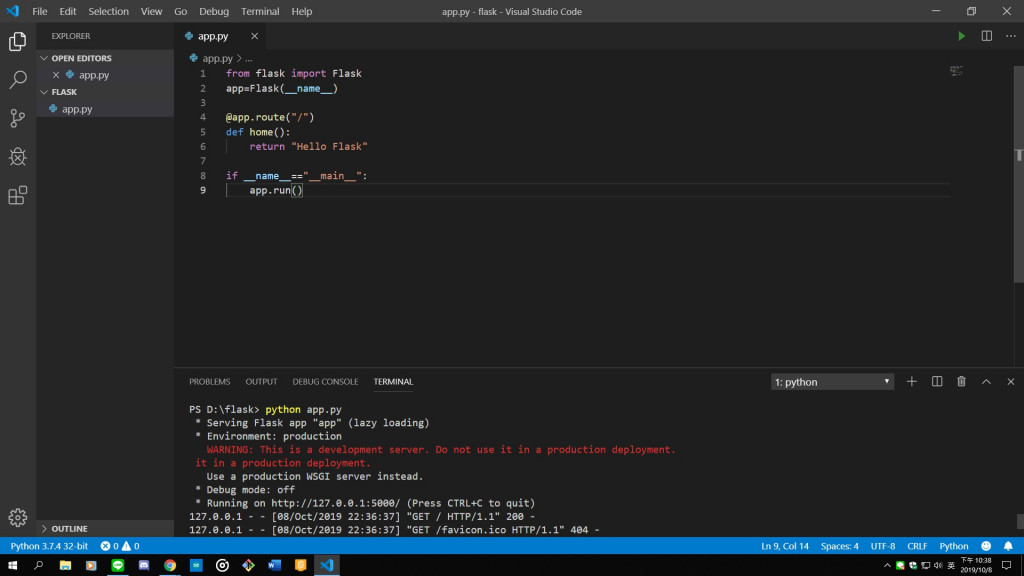This screenshot has width=1024, height=576.
Task: Change Python interpreter 3.7.4 32-bit
Action: [x=49, y=546]
